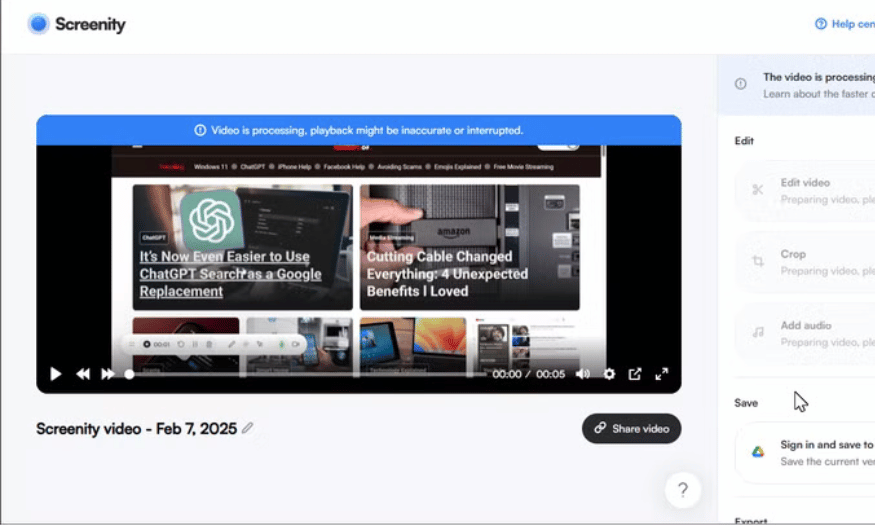
Task: Click the 00:05 duration text
Action: pyautogui.click(x=550, y=374)
